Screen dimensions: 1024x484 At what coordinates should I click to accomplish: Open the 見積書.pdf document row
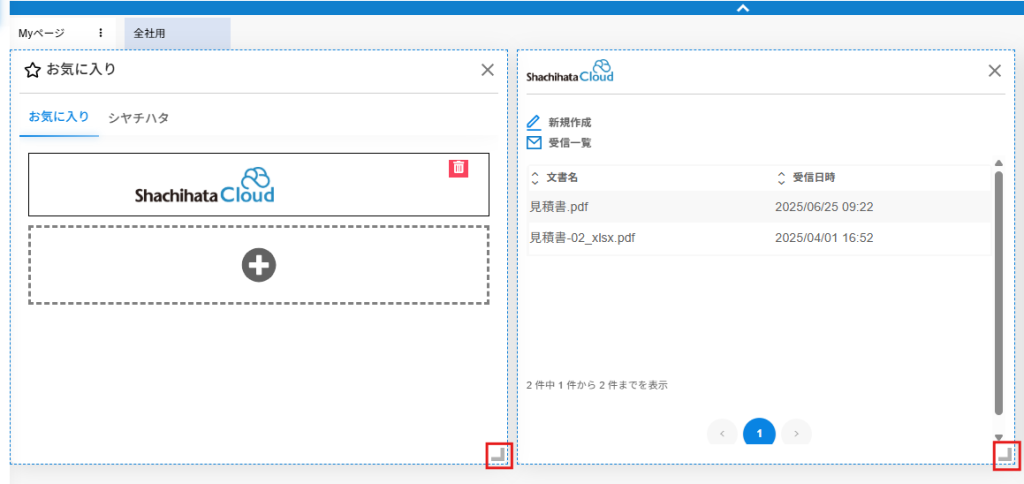pyautogui.click(x=759, y=207)
